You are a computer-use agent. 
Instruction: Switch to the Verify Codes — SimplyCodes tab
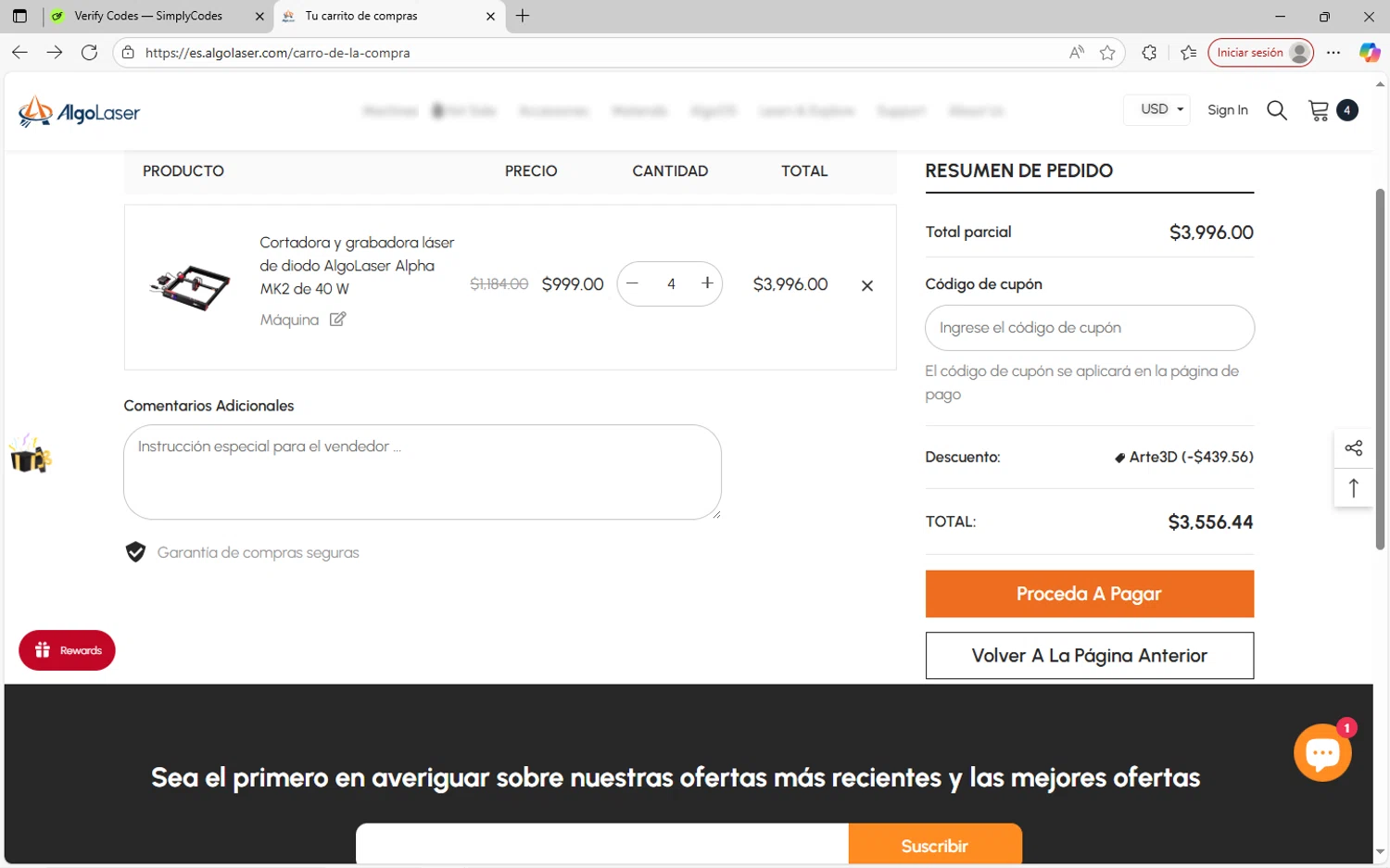pos(148,16)
